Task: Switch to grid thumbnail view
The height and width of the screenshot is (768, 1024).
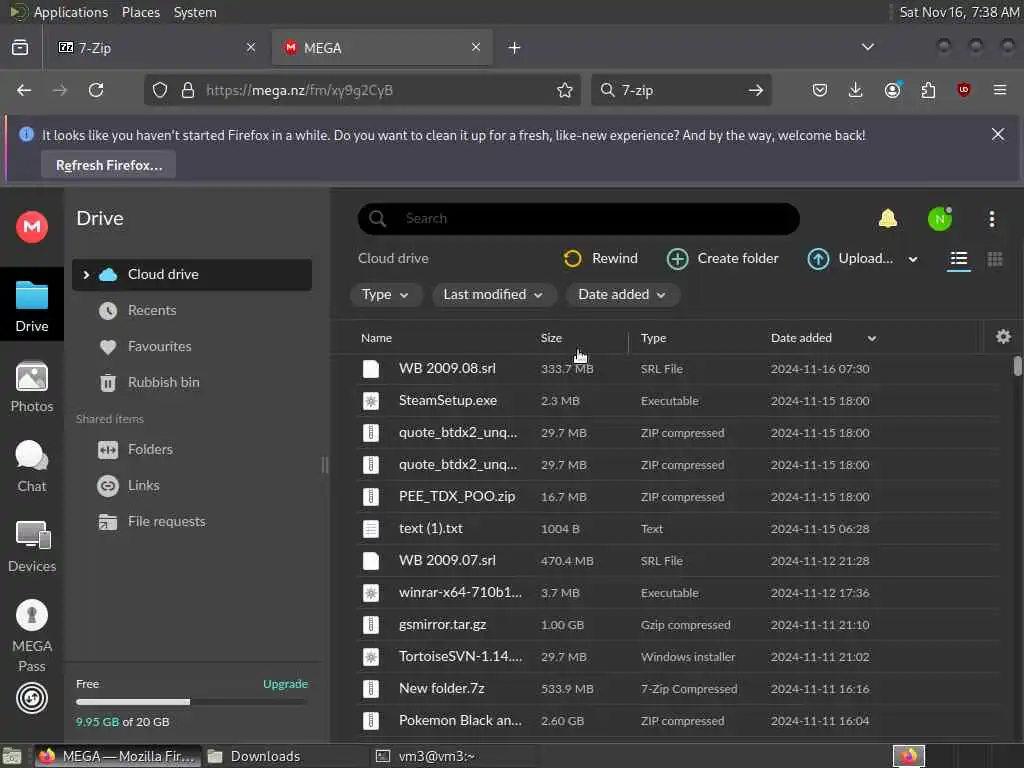Action: pos(995,259)
